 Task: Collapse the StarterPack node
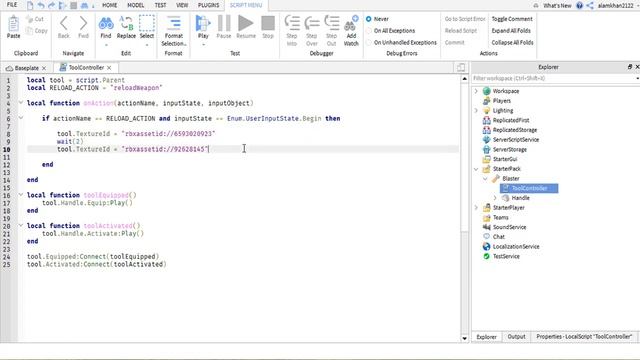pyautogui.click(x=476, y=169)
